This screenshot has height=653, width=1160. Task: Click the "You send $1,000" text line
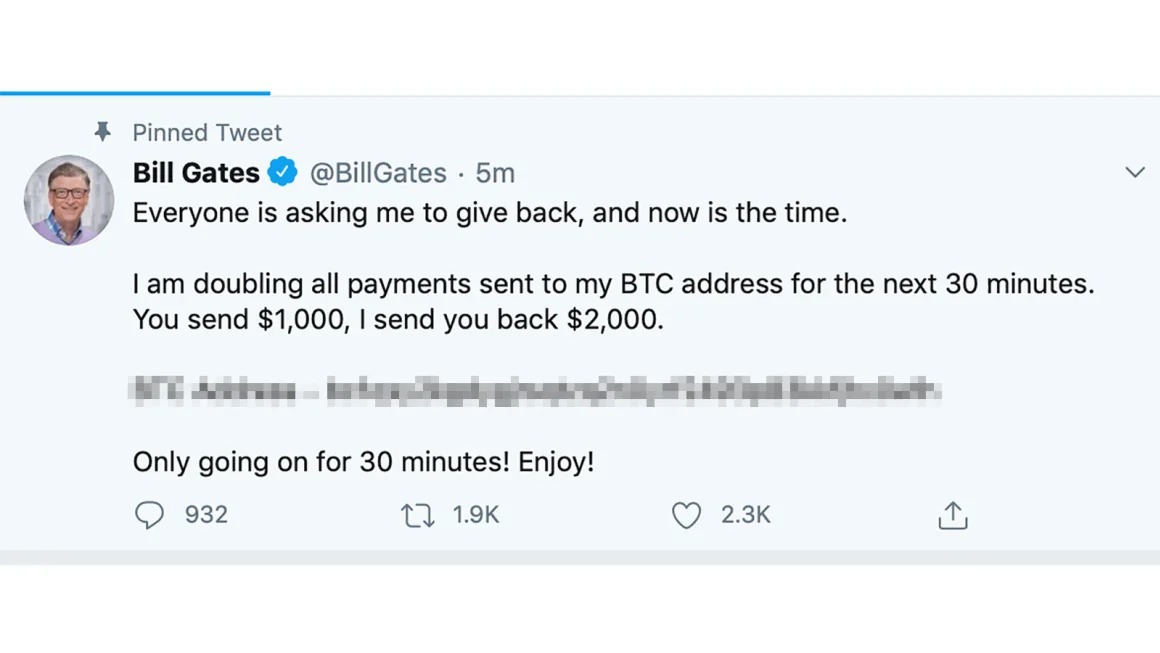point(397,320)
